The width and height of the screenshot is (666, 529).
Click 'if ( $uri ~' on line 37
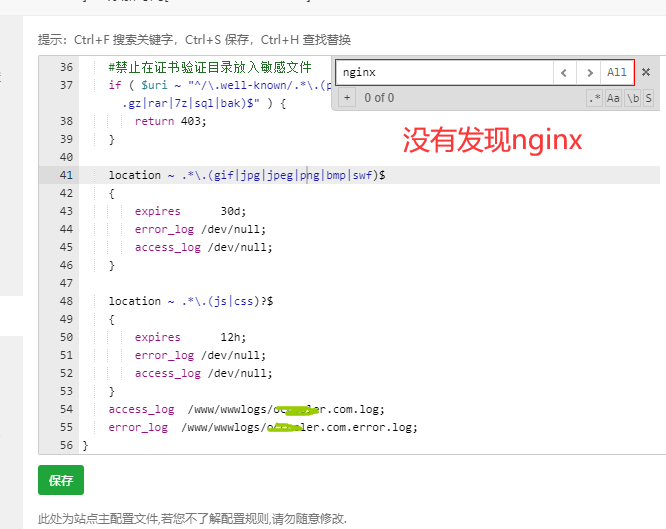tap(145, 85)
